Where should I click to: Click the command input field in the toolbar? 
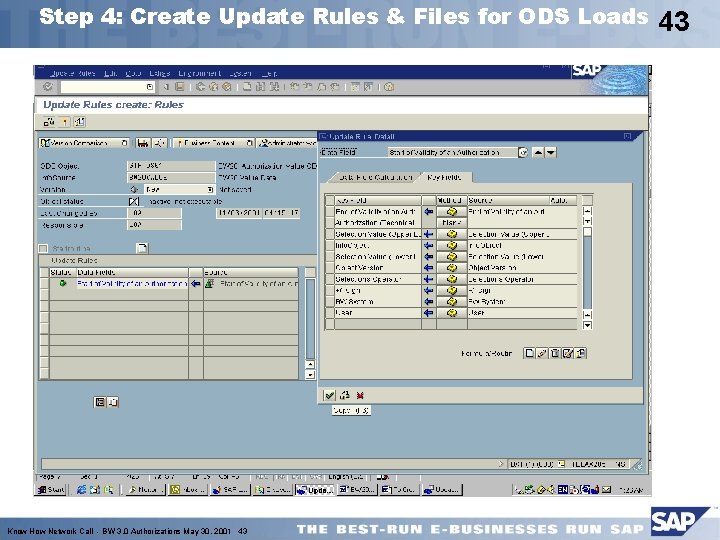coord(108,87)
